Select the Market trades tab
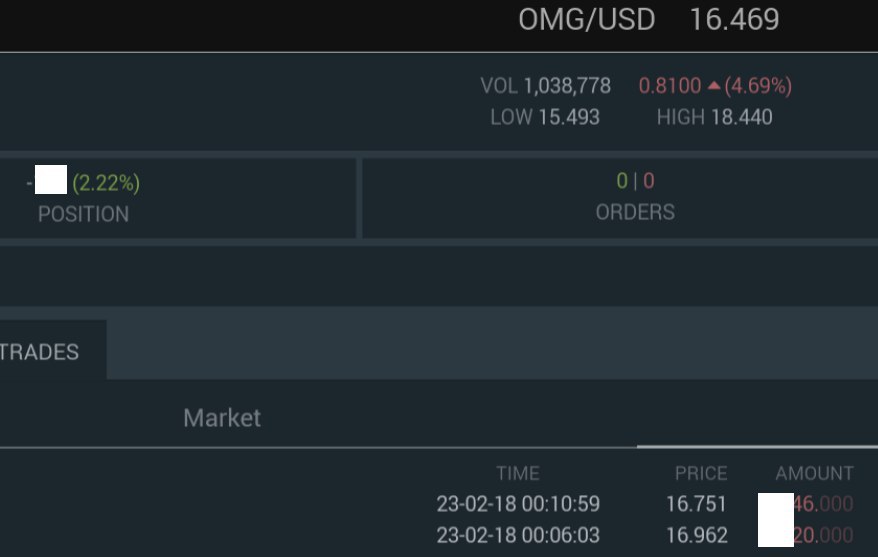This screenshot has width=878, height=557. [222, 418]
